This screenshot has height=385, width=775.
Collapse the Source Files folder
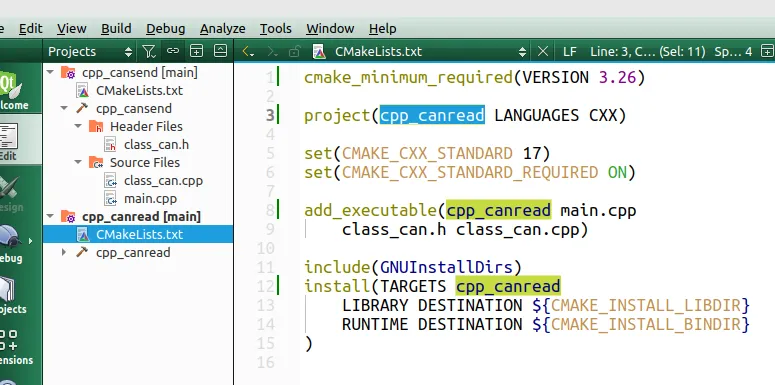[x=78, y=163]
